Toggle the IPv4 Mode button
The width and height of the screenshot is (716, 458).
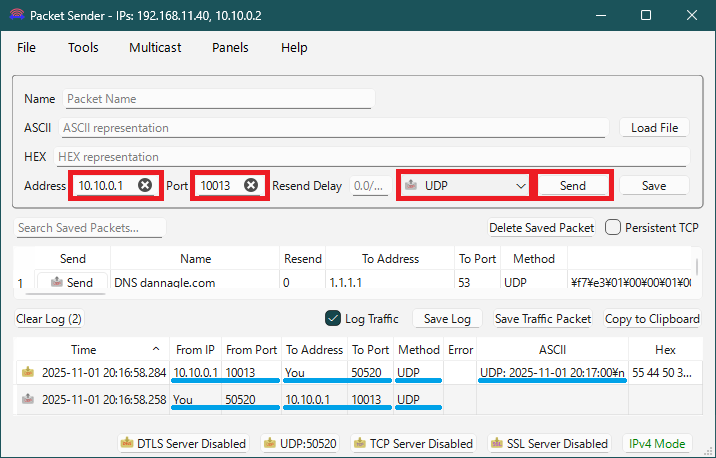(656, 443)
